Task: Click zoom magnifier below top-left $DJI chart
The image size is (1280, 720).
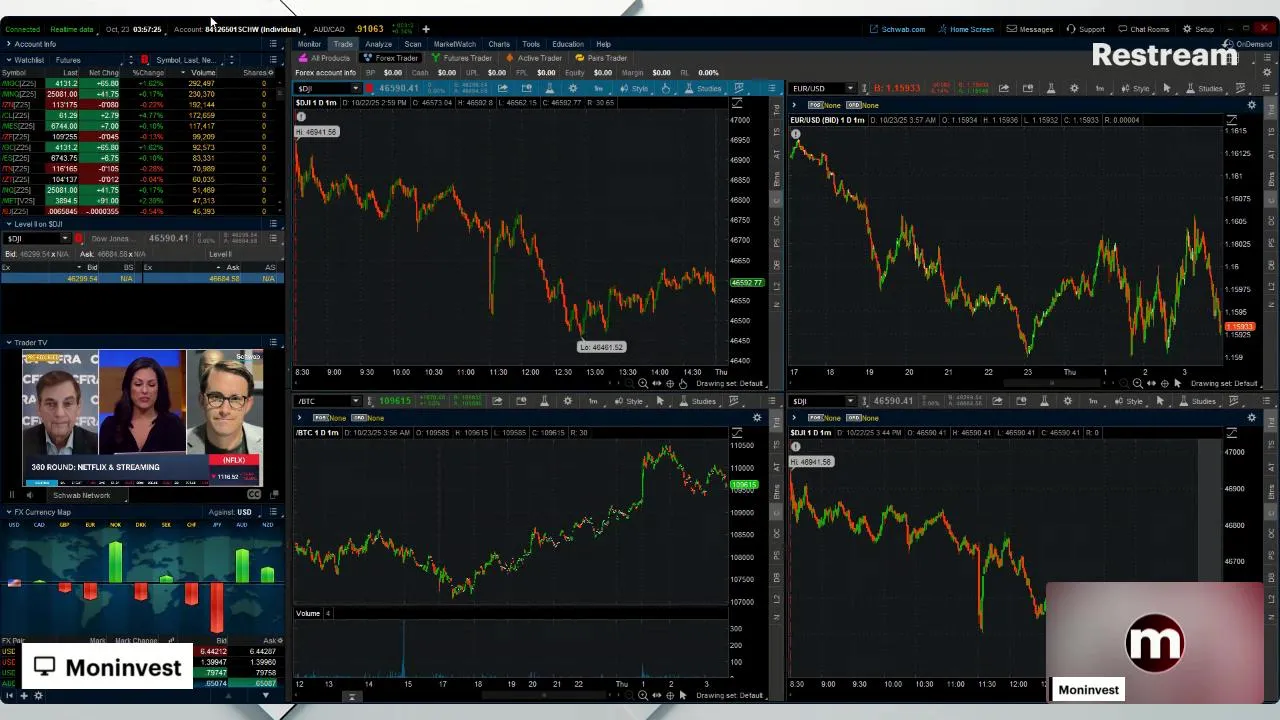Action: click(x=643, y=383)
